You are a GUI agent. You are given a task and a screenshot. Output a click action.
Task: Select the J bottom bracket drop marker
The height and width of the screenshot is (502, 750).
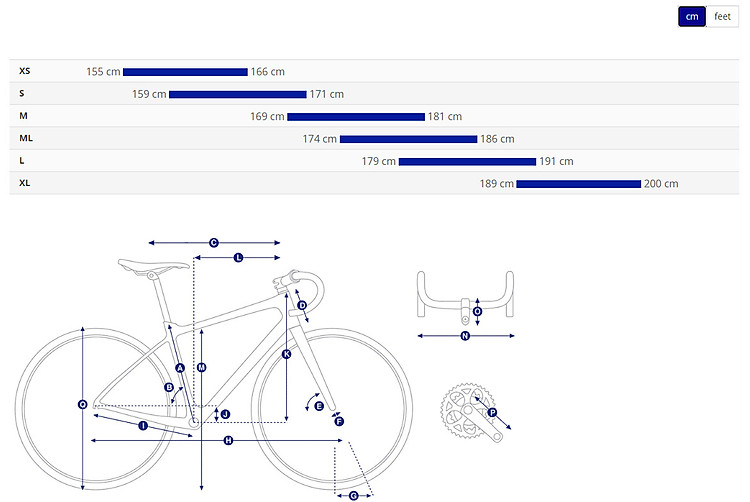[225, 414]
